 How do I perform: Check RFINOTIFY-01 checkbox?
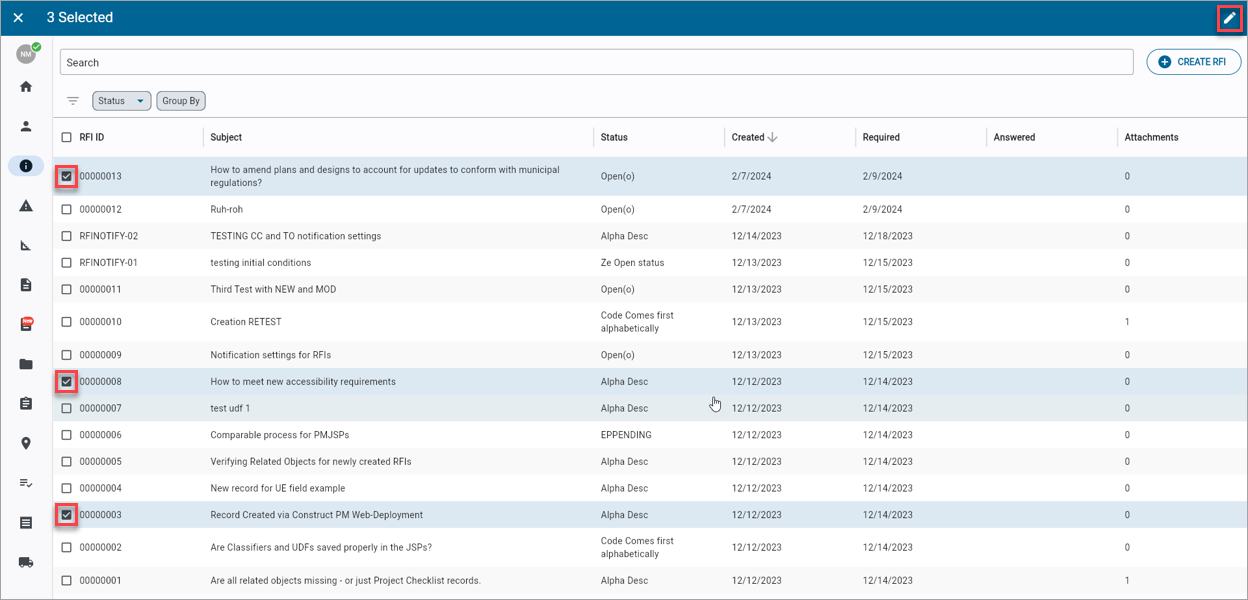tap(67, 263)
